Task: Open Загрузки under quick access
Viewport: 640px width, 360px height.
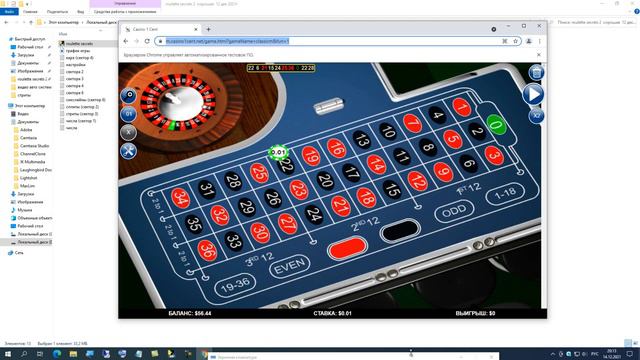Action: (x=26, y=55)
